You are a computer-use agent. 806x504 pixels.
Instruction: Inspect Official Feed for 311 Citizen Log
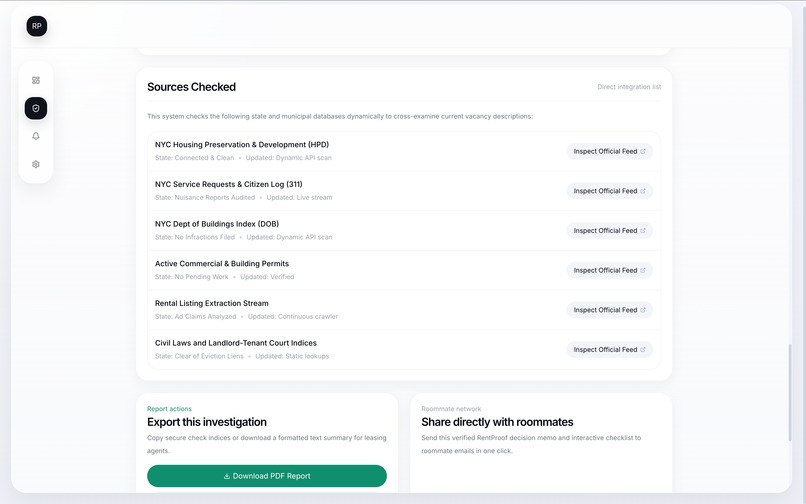[609, 191]
